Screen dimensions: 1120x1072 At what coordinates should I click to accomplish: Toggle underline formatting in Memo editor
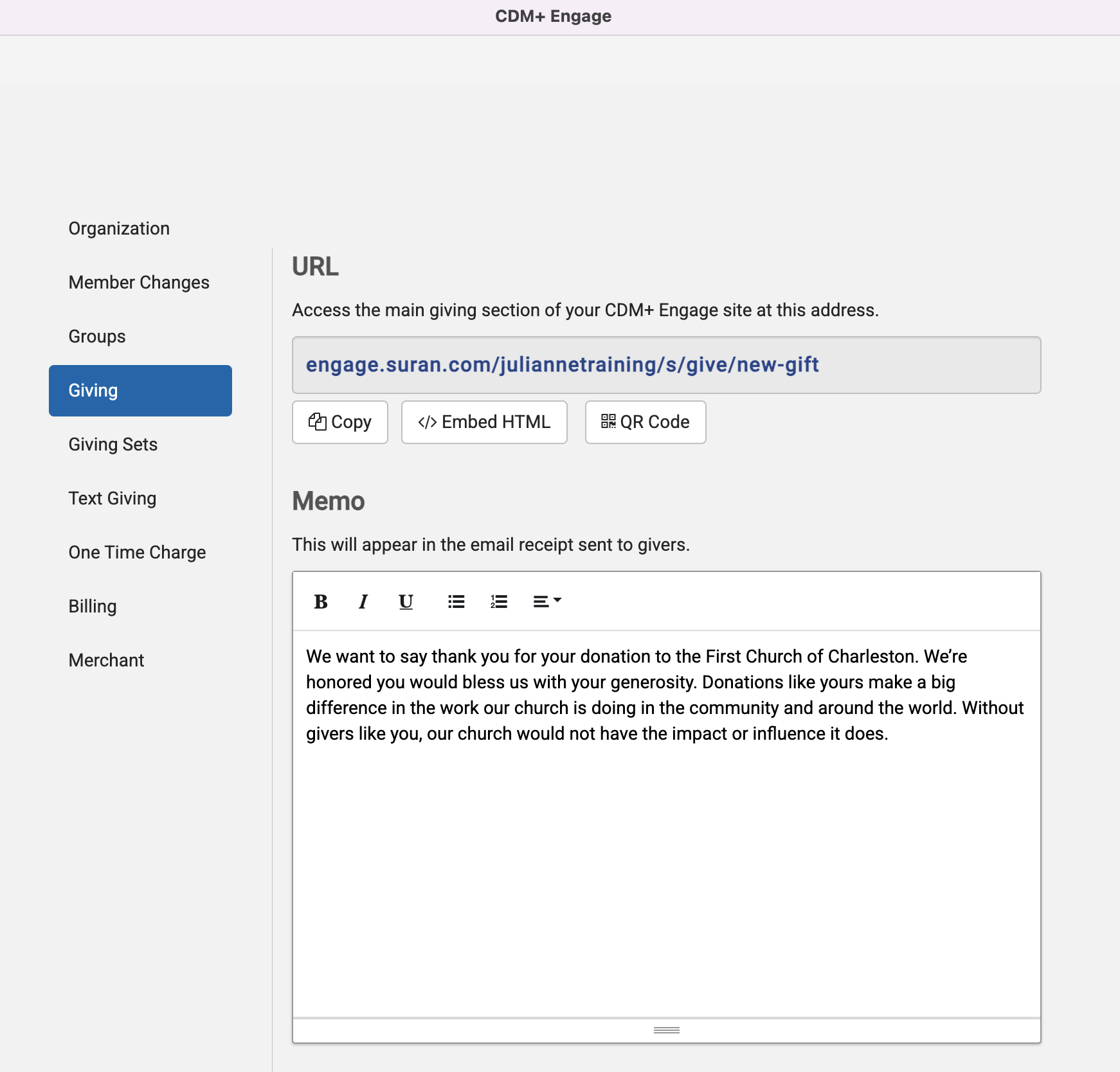(x=406, y=602)
